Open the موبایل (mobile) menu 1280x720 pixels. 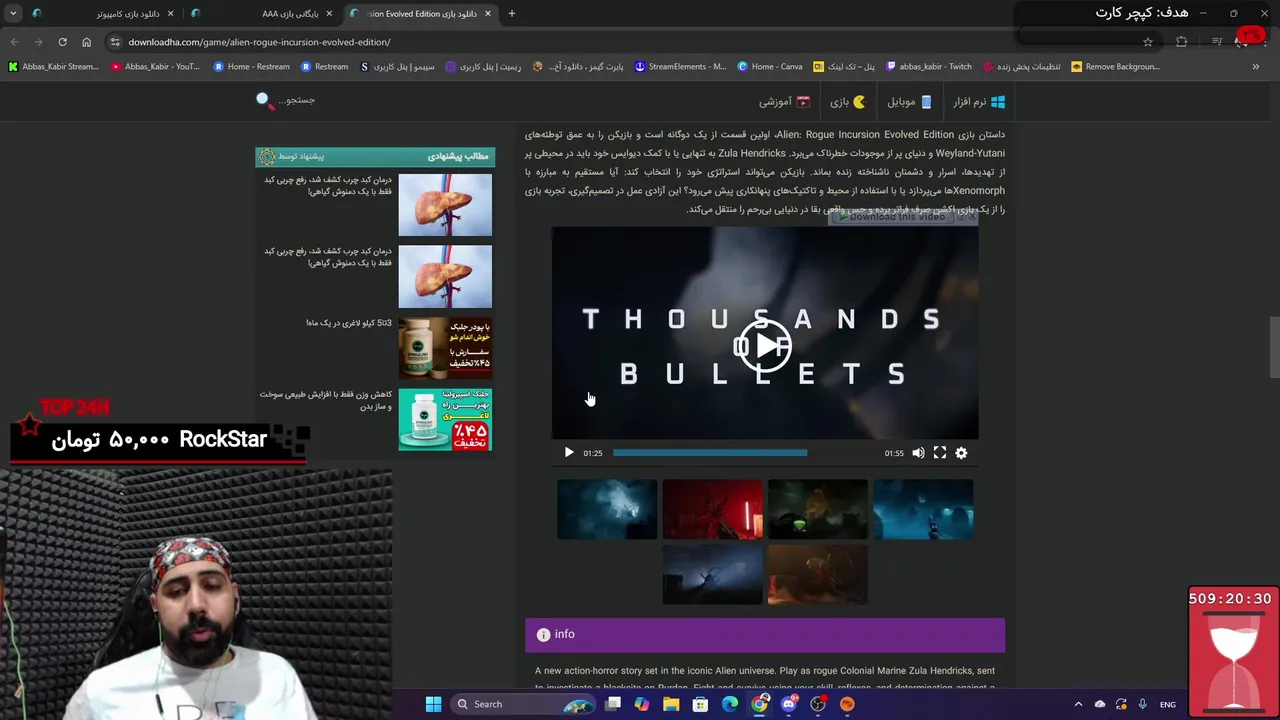(x=910, y=102)
